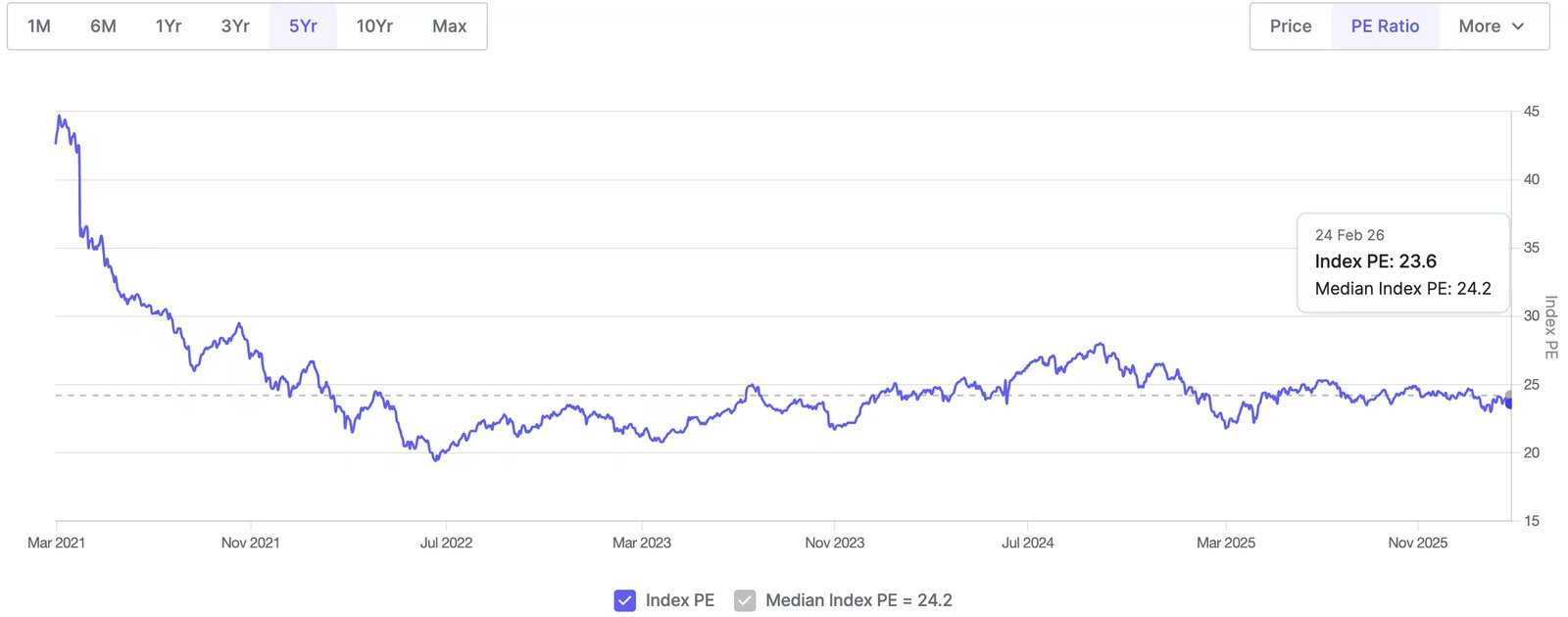Select the 1M time range
Screen dimensions: 1568x617
tap(39, 26)
